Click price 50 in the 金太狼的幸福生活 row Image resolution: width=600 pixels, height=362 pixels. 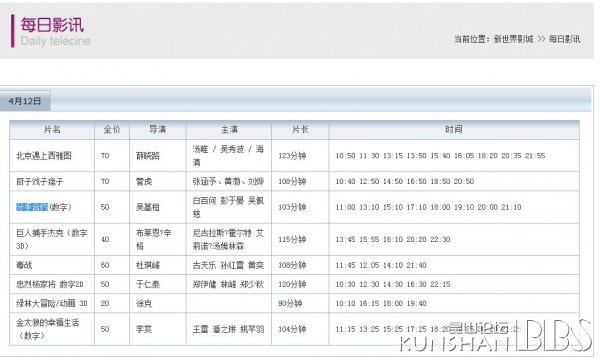pos(105,329)
